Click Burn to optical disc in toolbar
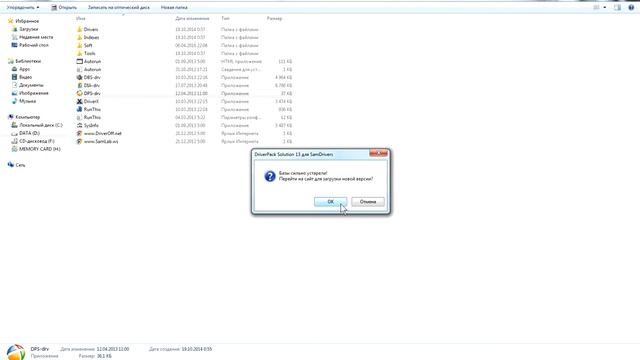Viewport: 640px width, 360px height. 118,7
